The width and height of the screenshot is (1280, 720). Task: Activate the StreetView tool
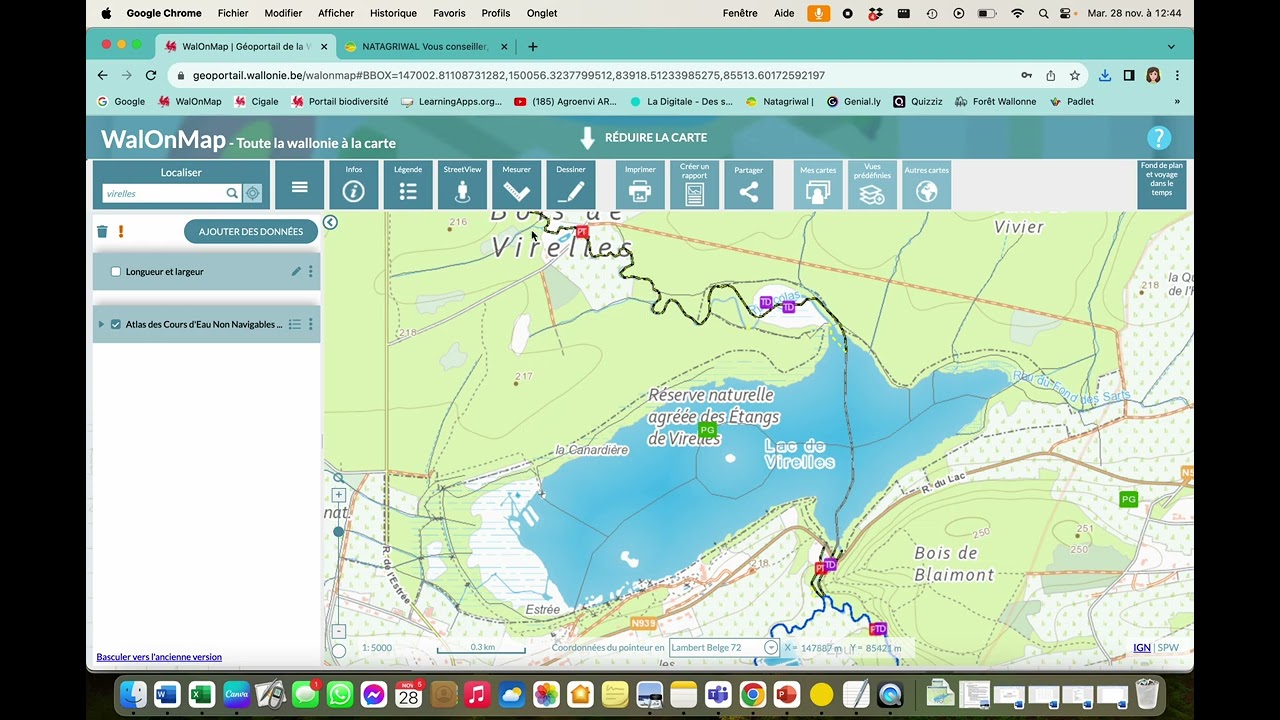462,185
